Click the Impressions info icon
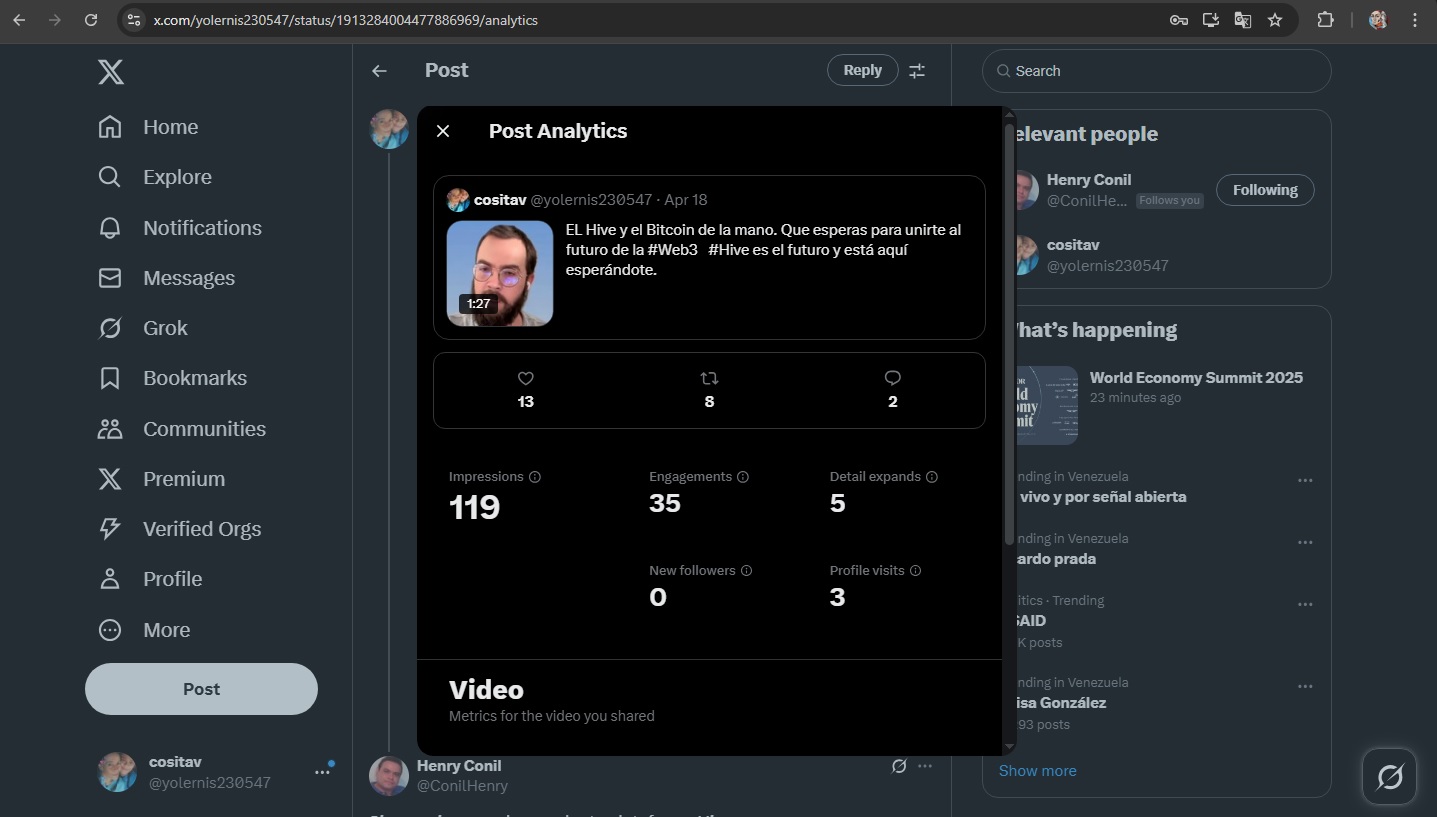 click(535, 477)
